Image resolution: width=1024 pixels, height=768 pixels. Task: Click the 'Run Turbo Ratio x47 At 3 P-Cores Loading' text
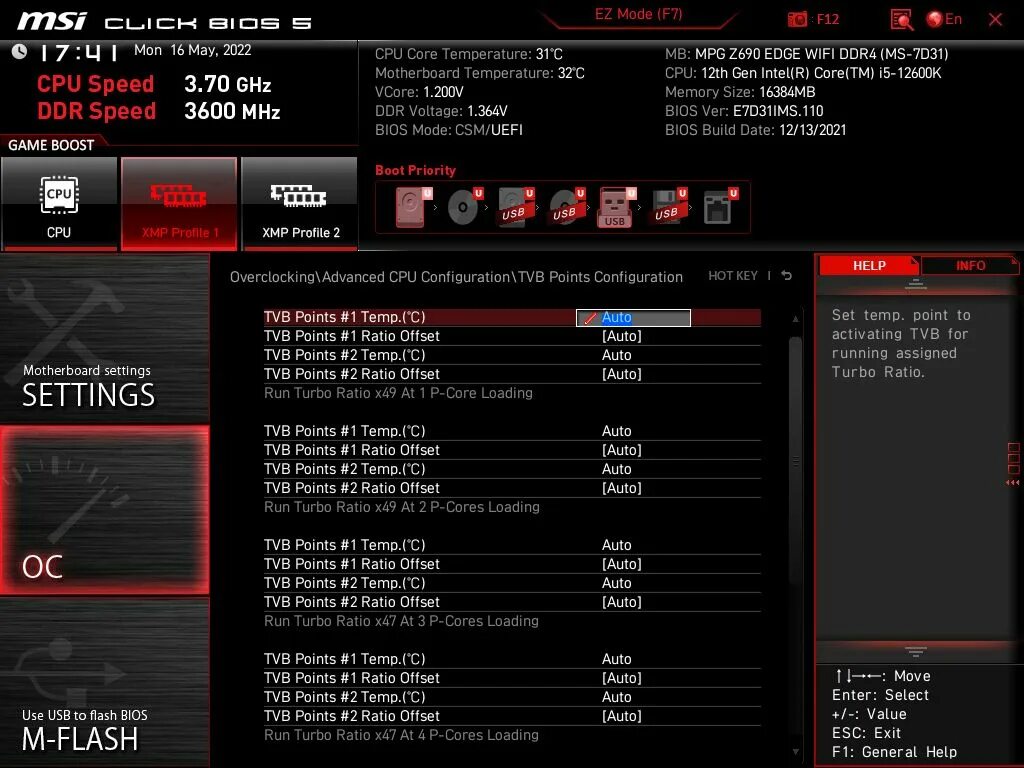(402, 621)
